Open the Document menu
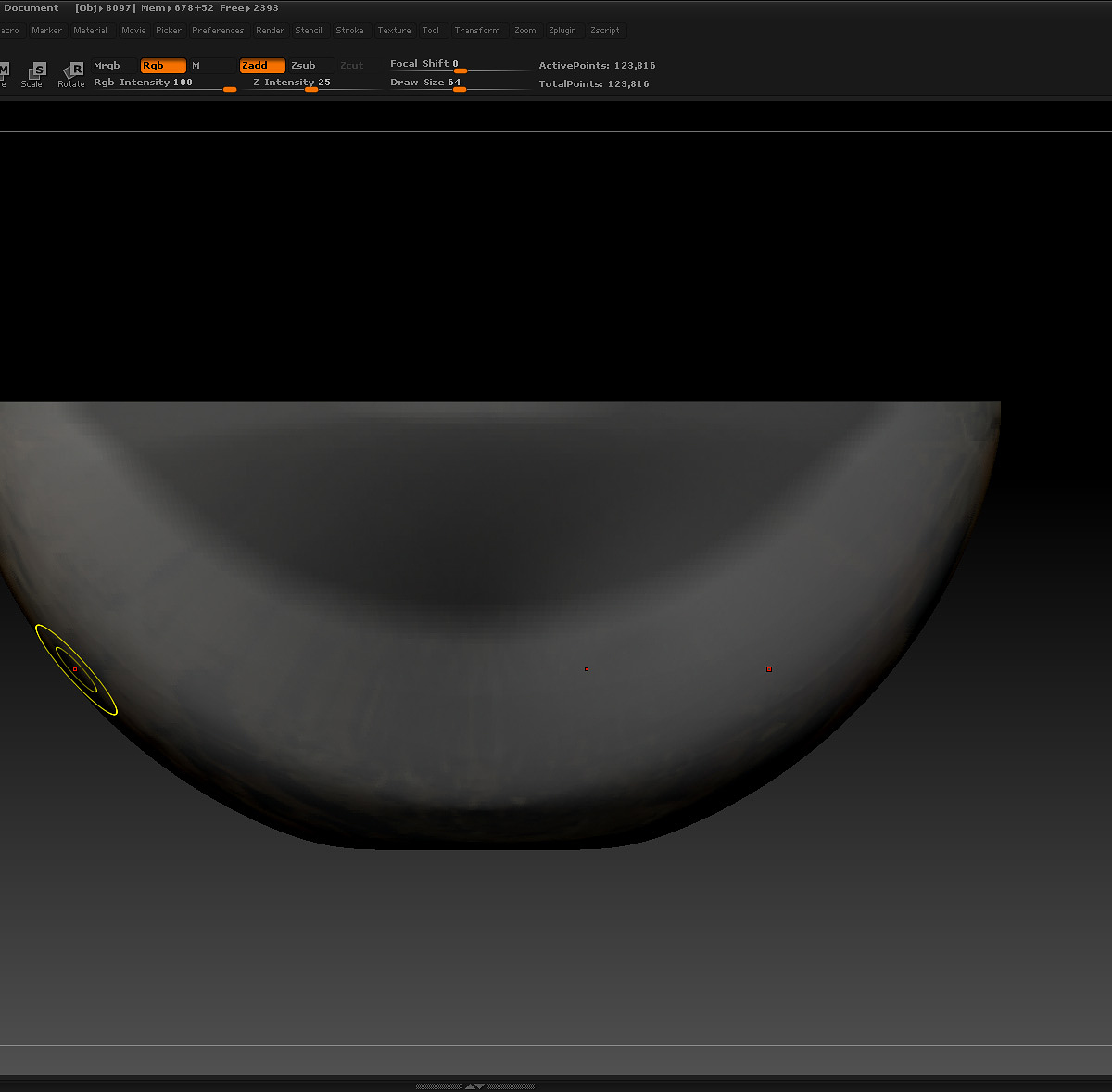The height and width of the screenshot is (1092, 1112). [x=32, y=7]
